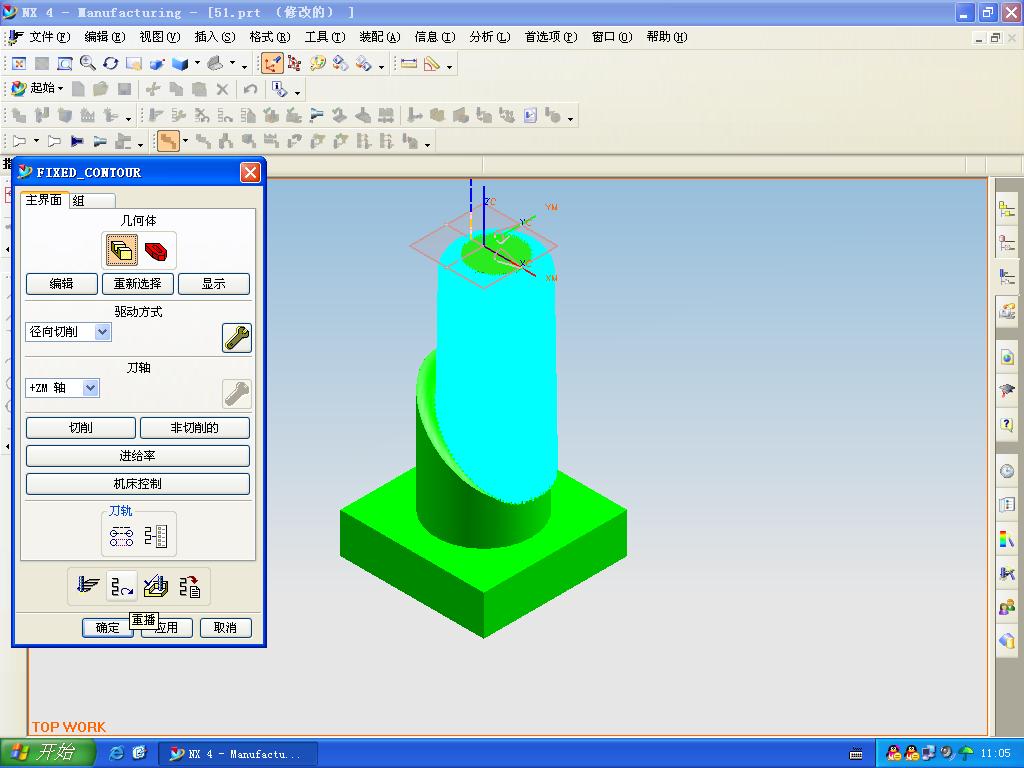Open the shaded display style dropdown arrow
The width and height of the screenshot is (1024, 768).
point(197,63)
